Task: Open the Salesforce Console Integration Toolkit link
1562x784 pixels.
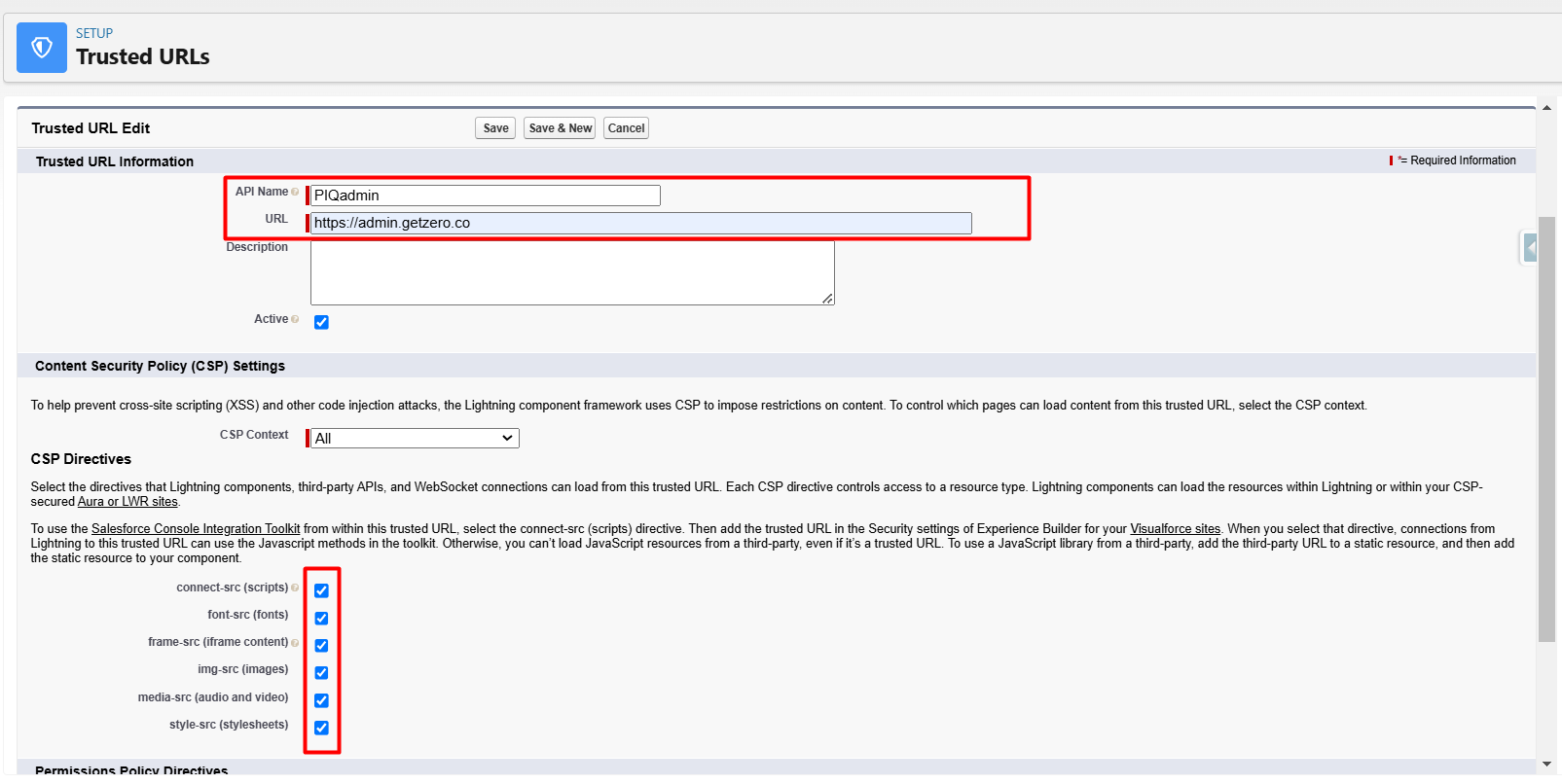Action: 196,529
